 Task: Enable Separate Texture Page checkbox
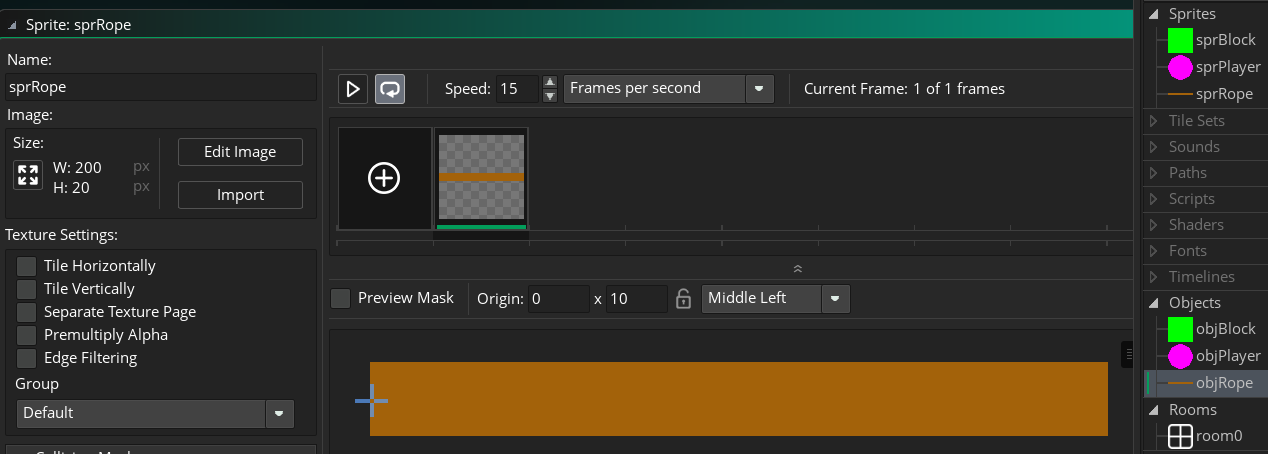point(26,312)
